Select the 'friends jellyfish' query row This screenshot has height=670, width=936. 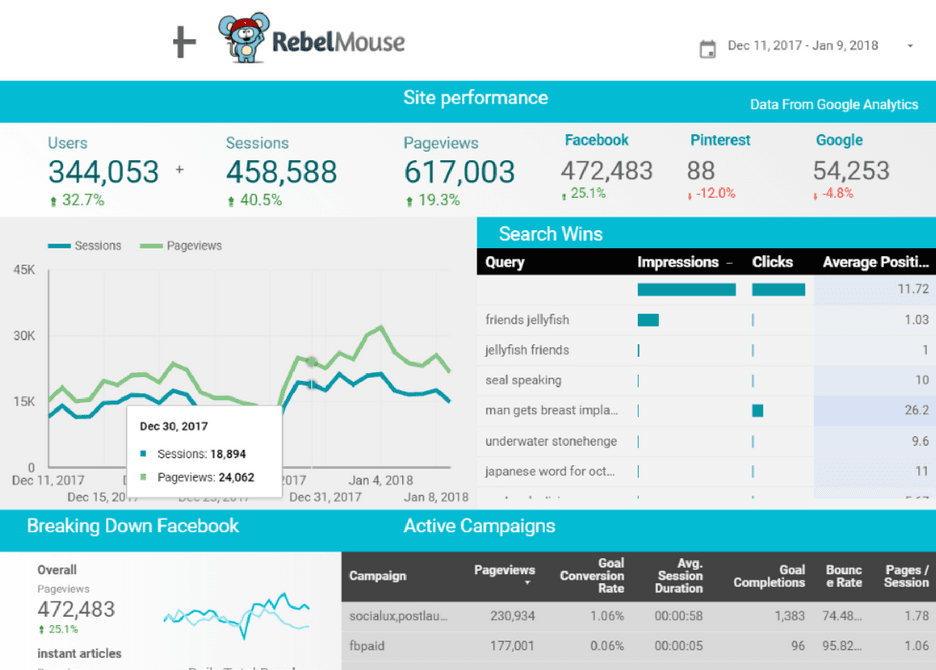click(527, 320)
